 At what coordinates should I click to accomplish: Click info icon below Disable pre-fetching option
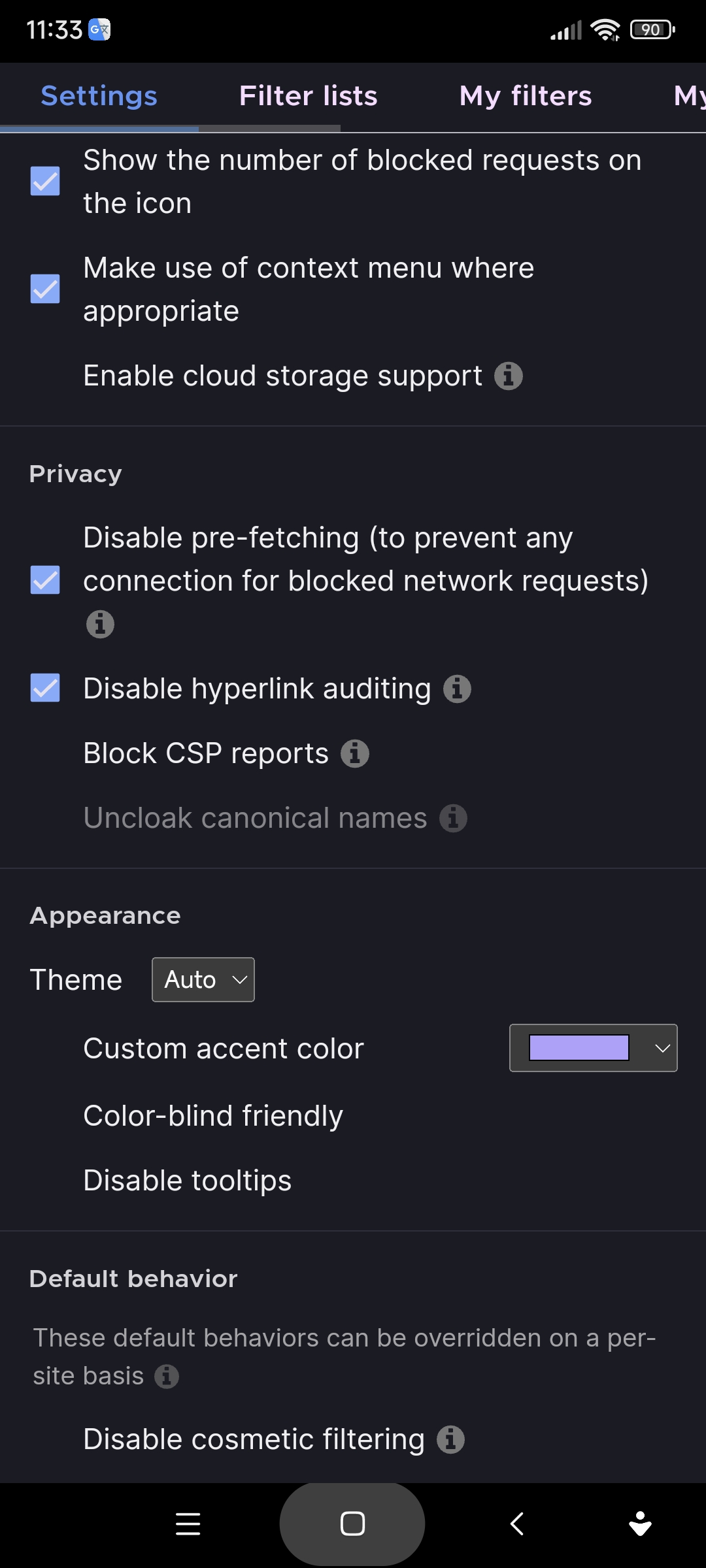click(99, 624)
